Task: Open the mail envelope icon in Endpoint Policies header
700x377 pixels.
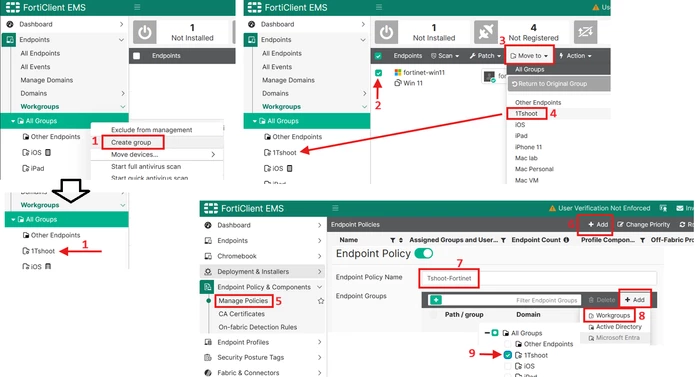Action: pyautogui.click(x=679, y=209)
